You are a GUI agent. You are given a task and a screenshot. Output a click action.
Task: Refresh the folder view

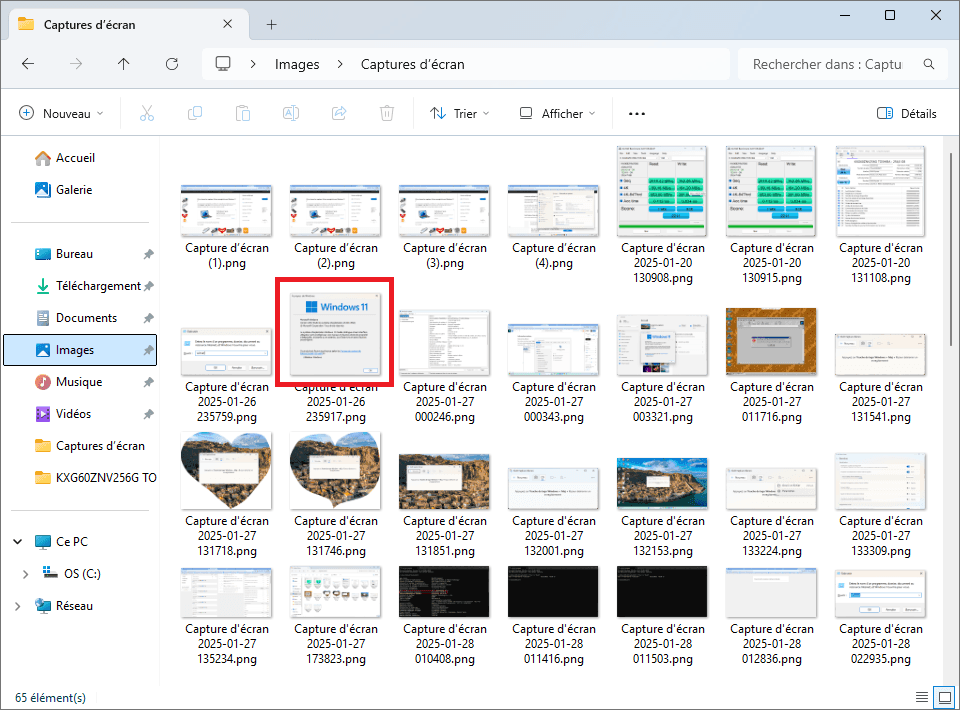point(172,64)
